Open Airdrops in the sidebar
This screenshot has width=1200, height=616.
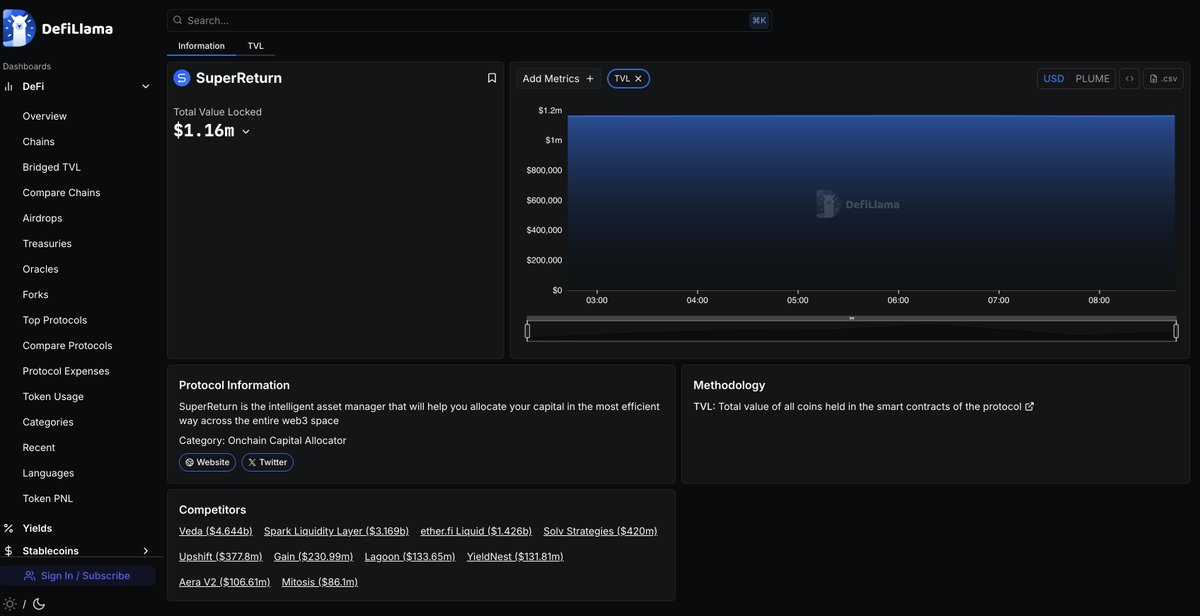coord(42,218)
